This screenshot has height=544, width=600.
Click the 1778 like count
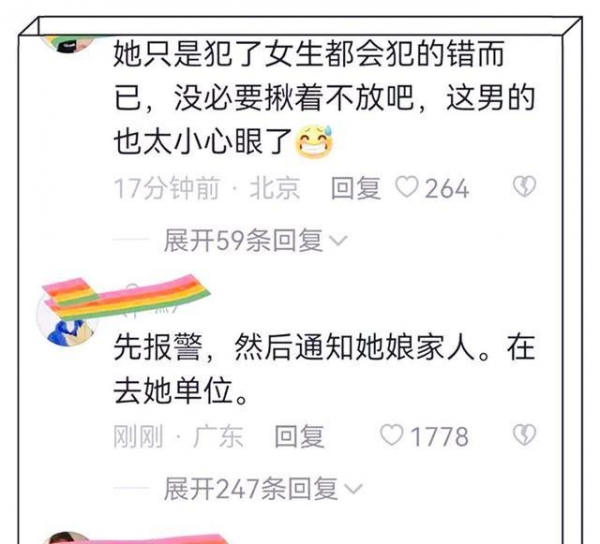440,436
